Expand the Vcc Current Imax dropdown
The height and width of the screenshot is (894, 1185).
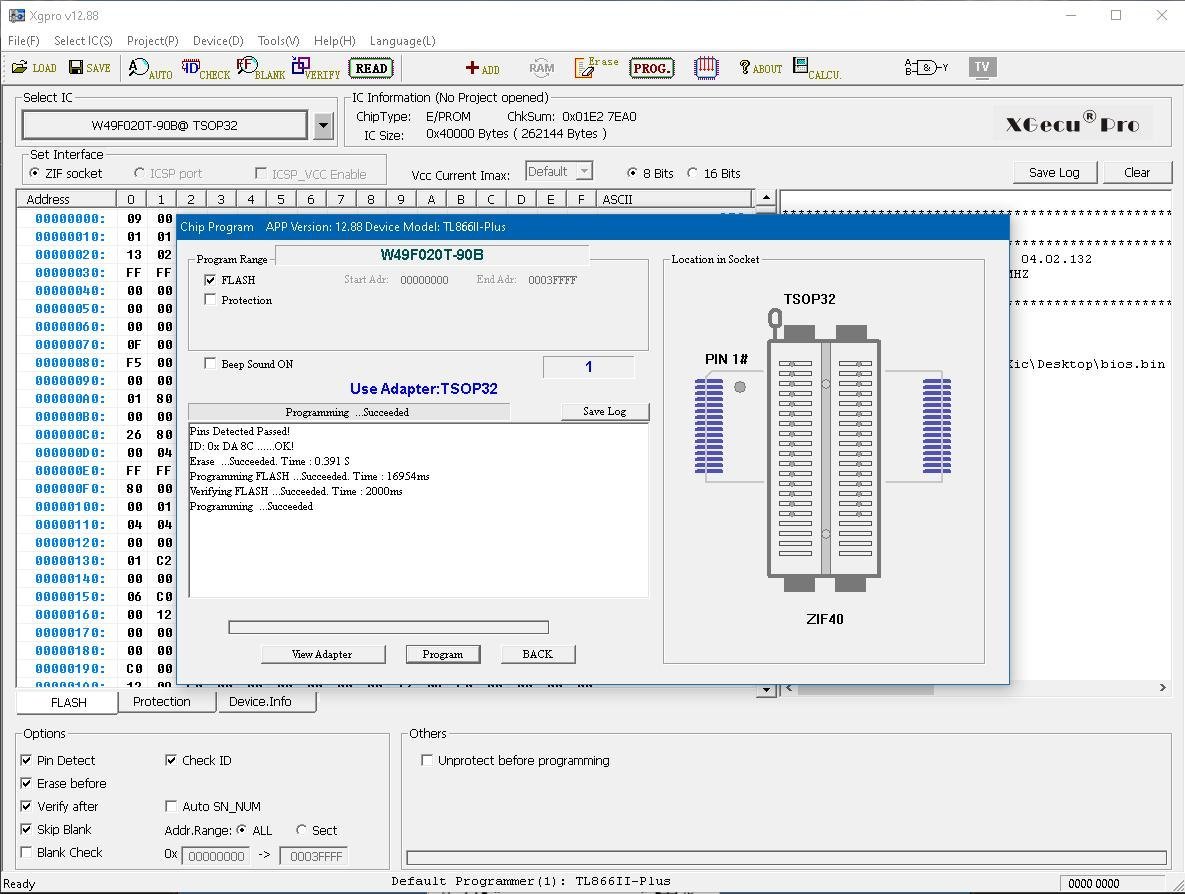point(583,172)
